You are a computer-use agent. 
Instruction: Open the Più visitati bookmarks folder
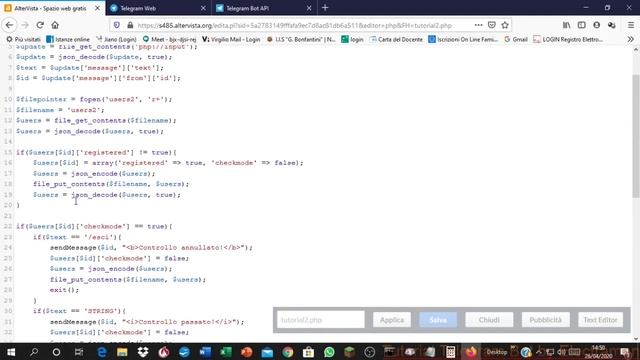[x=24, y=39]
